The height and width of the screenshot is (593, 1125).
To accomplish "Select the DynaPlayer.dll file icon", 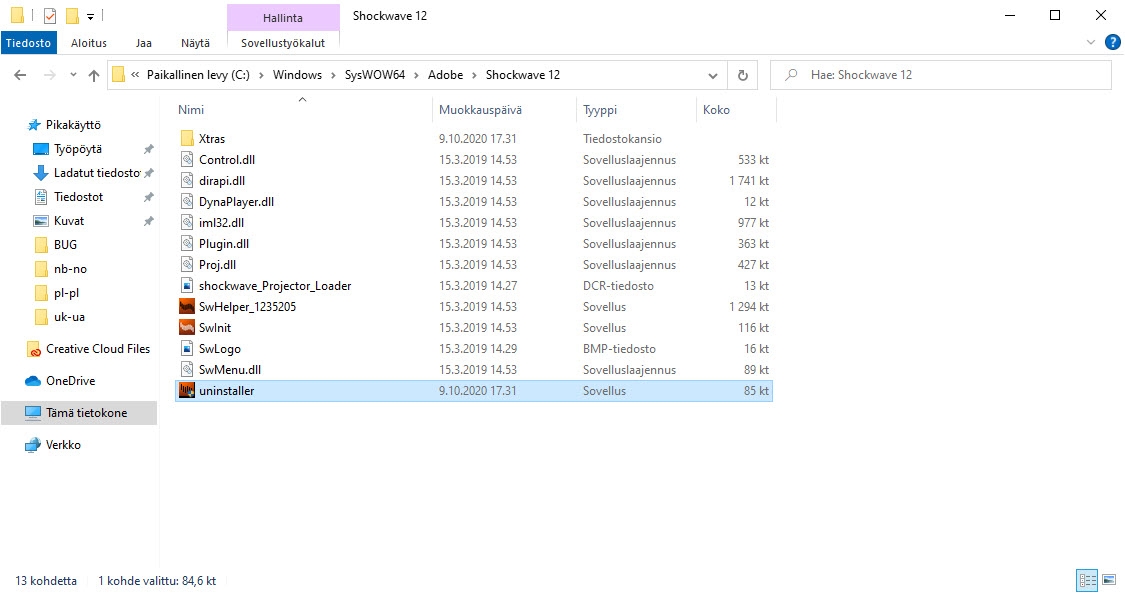I will [x=187, y=201].
